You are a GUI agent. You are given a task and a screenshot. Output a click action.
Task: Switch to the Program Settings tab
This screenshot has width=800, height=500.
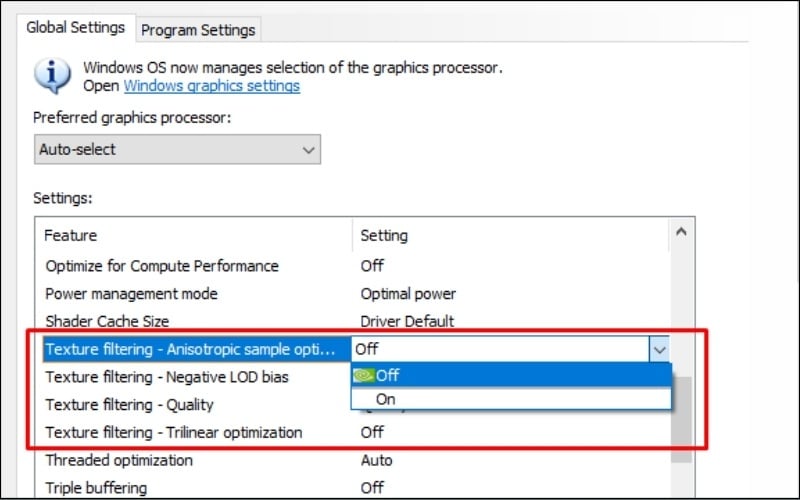pyautogui.click(x=198, y=30)
